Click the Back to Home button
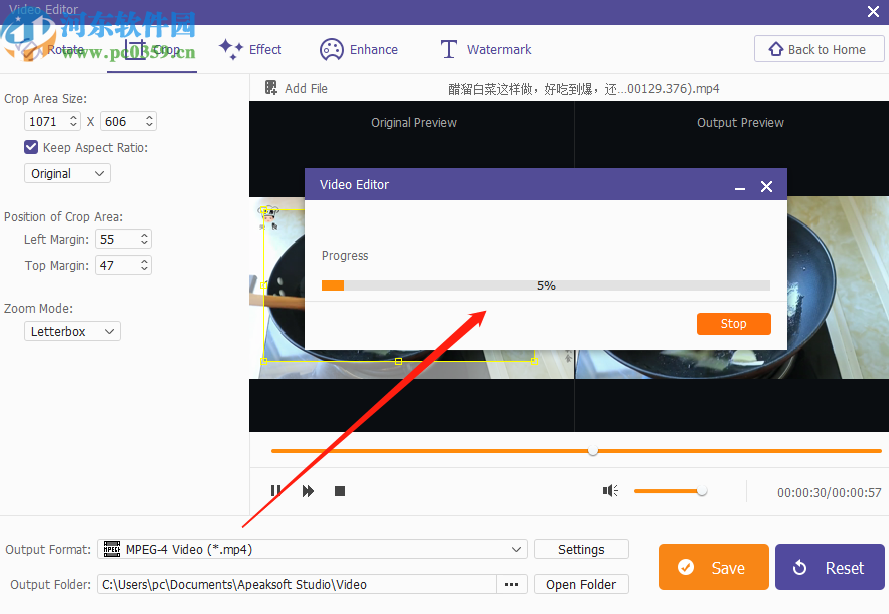The image size is (889, 614). (x=819, y=49)
